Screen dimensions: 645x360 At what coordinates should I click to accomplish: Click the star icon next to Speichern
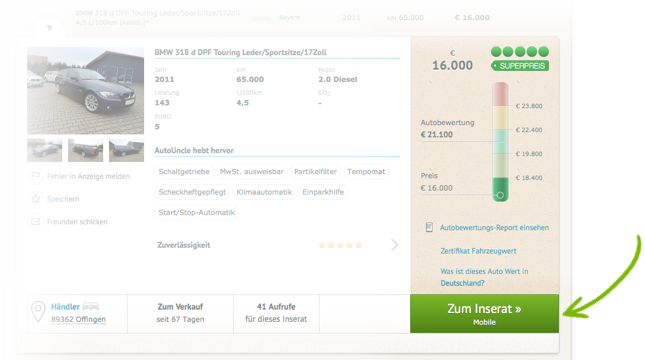tap(36, 199)
